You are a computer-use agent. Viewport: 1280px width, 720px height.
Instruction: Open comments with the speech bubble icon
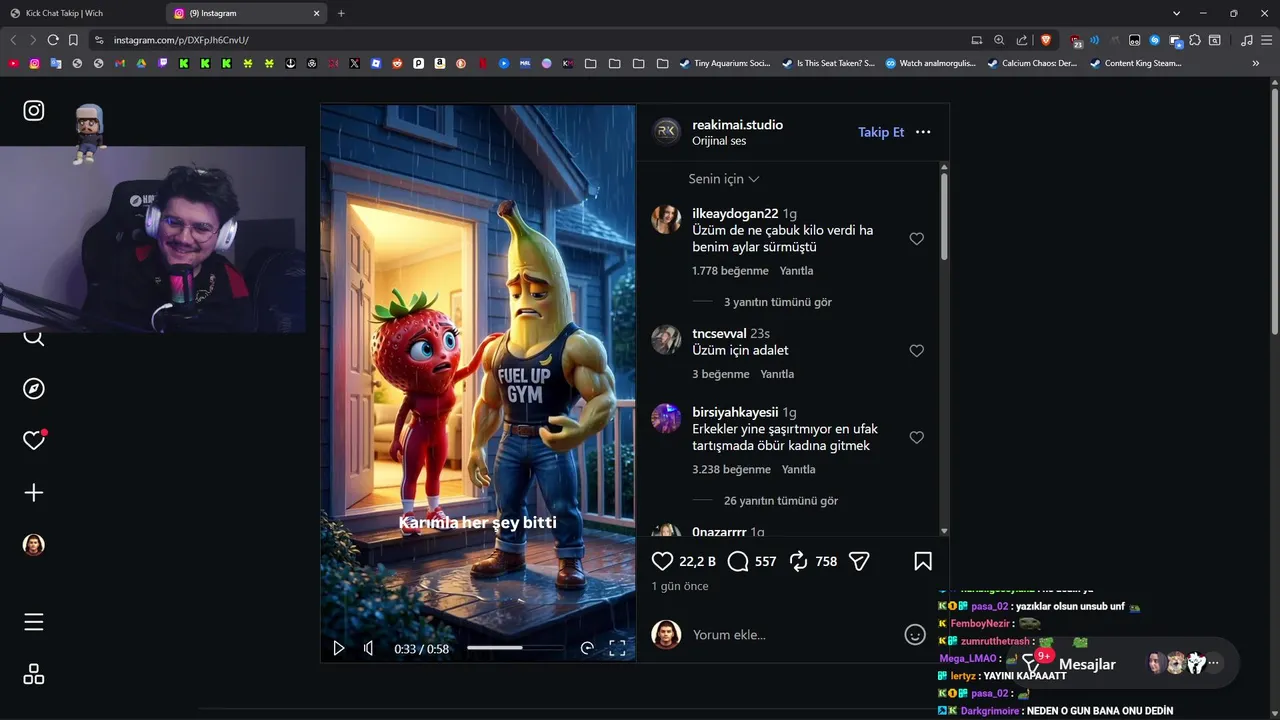738,561
